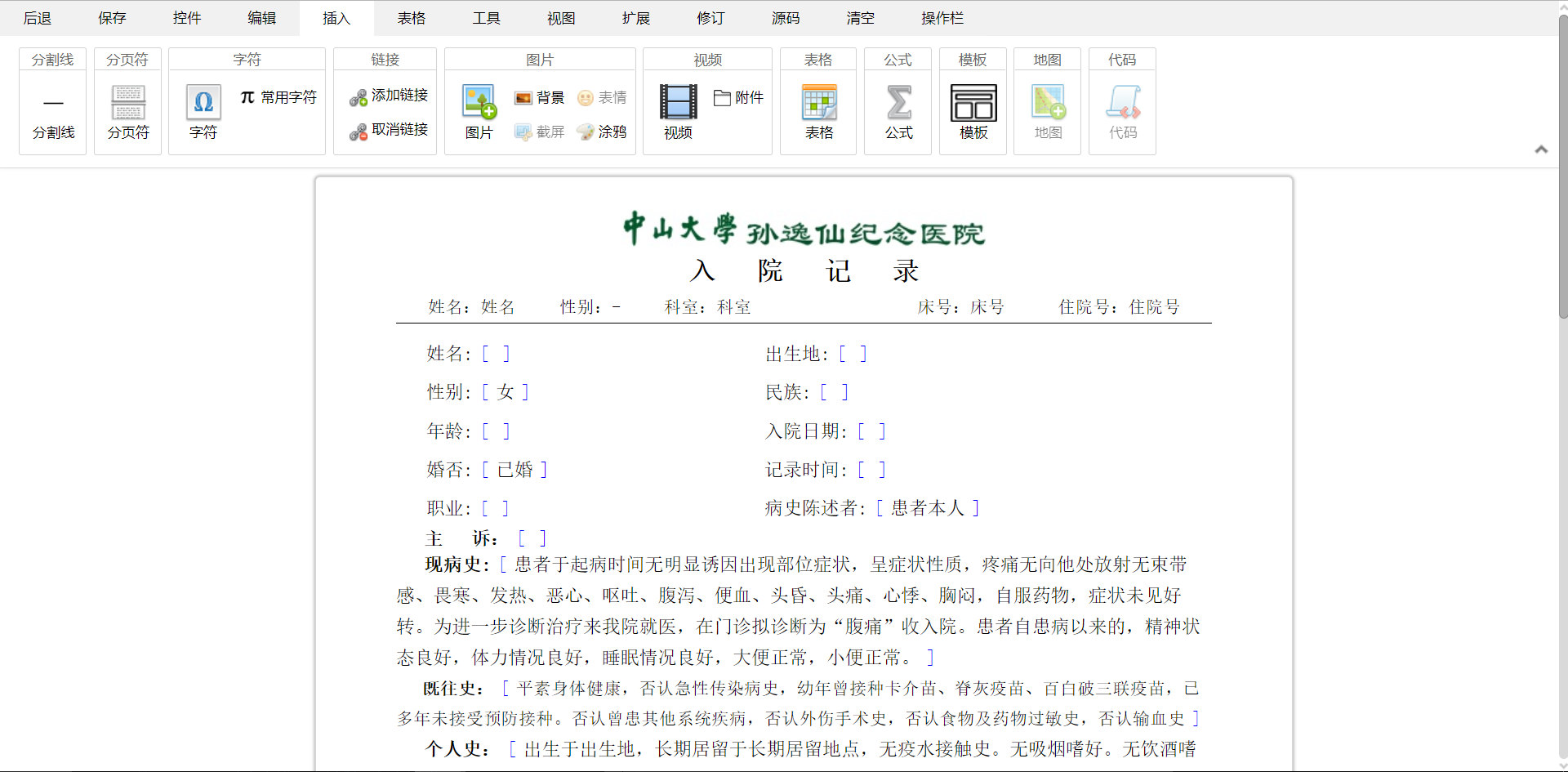This screenshot has width=1568, height=772.
Task: Click the 保存 save button
Action: point(112,18)
